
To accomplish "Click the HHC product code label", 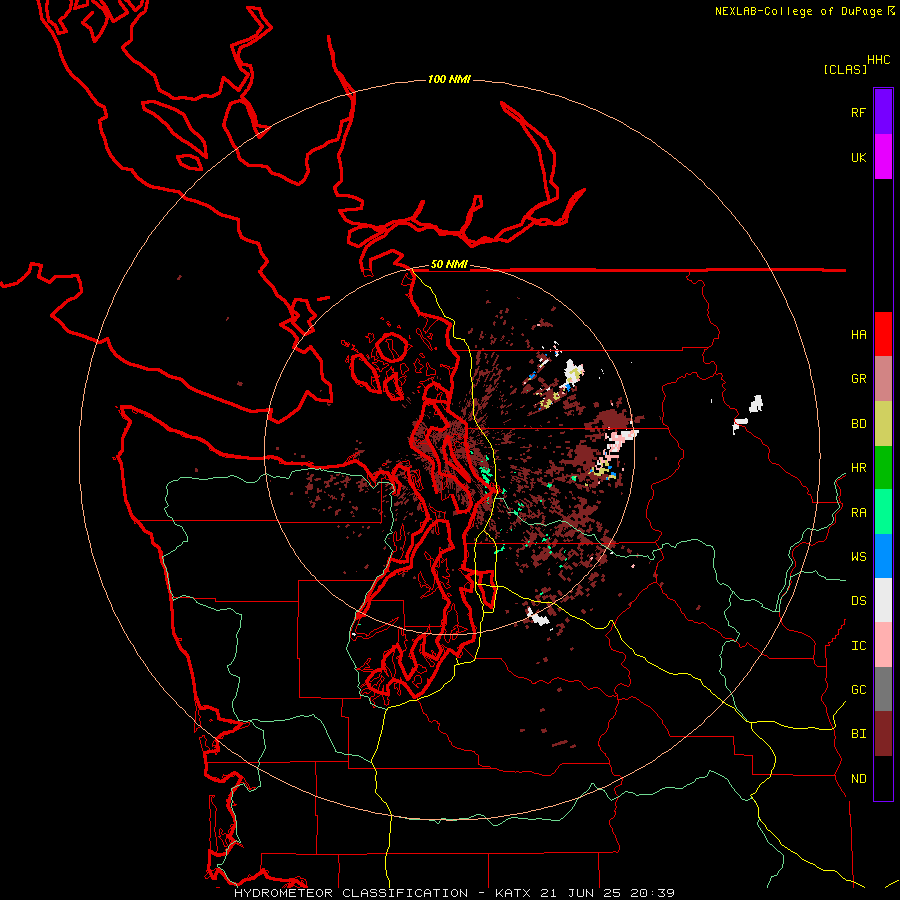I will tap(878, 60).
